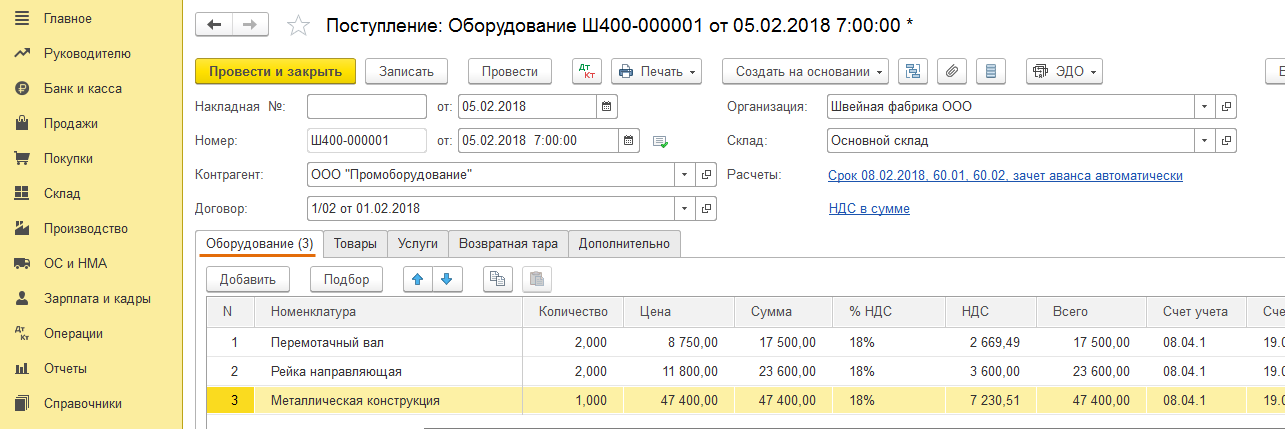Switch to the Товары tab
Screen dimensions: 1285x429
click(355, 243)
